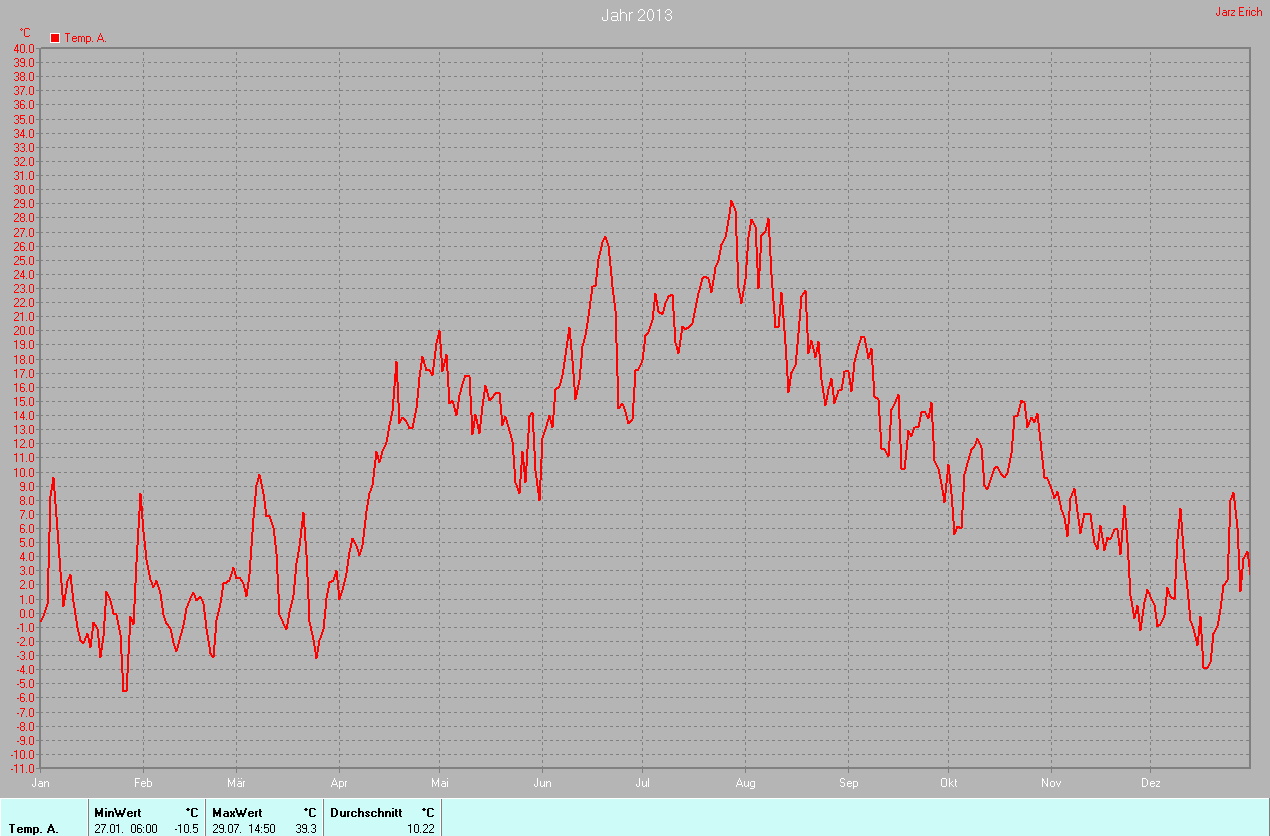This screenshot has width=1270, height=836.
Task: Click the minimum value -10.5 cell
Action: [x=187, y=829]
